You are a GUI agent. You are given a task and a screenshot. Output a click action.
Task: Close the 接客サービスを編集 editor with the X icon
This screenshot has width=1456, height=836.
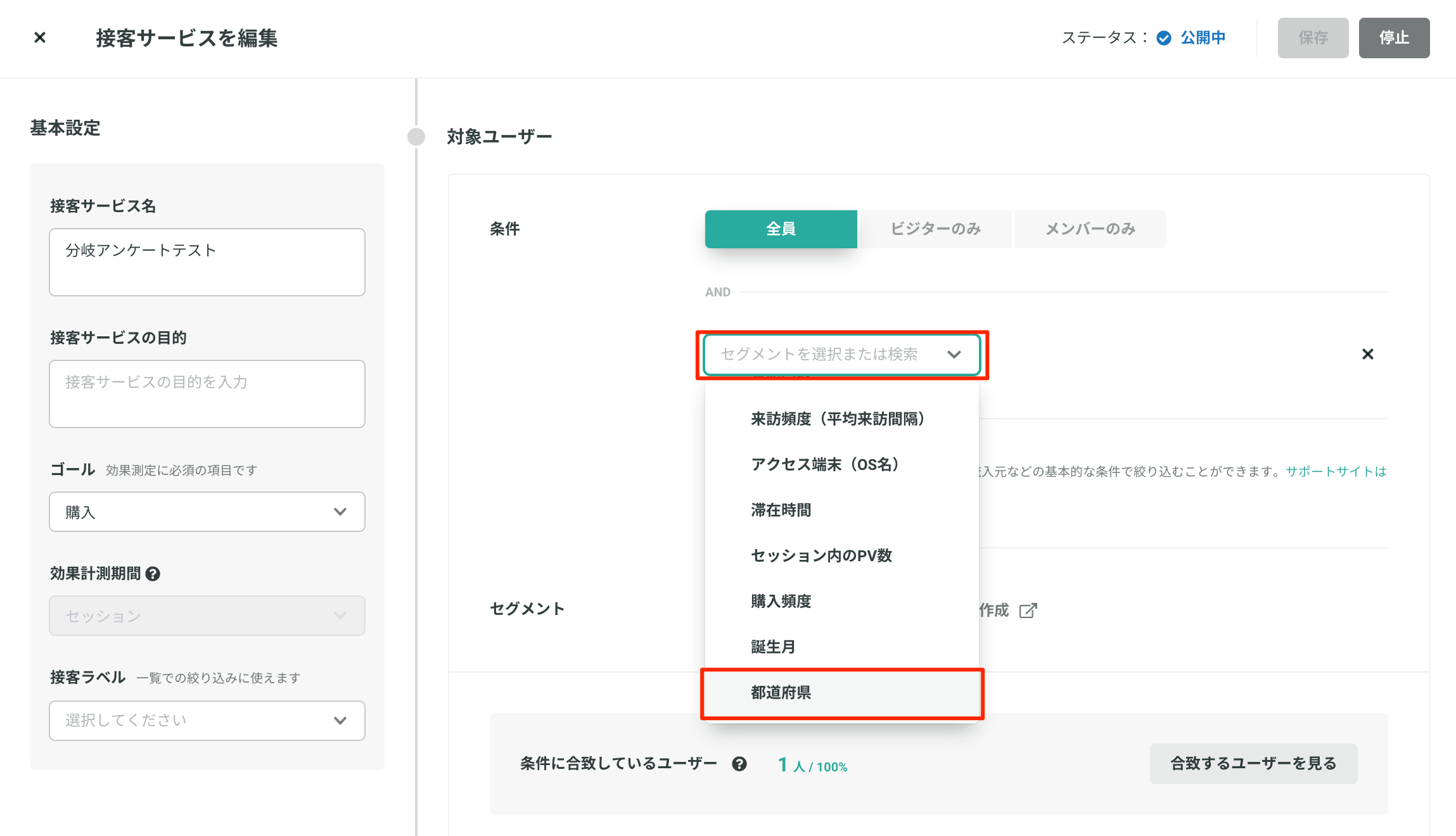pos(40,38)
